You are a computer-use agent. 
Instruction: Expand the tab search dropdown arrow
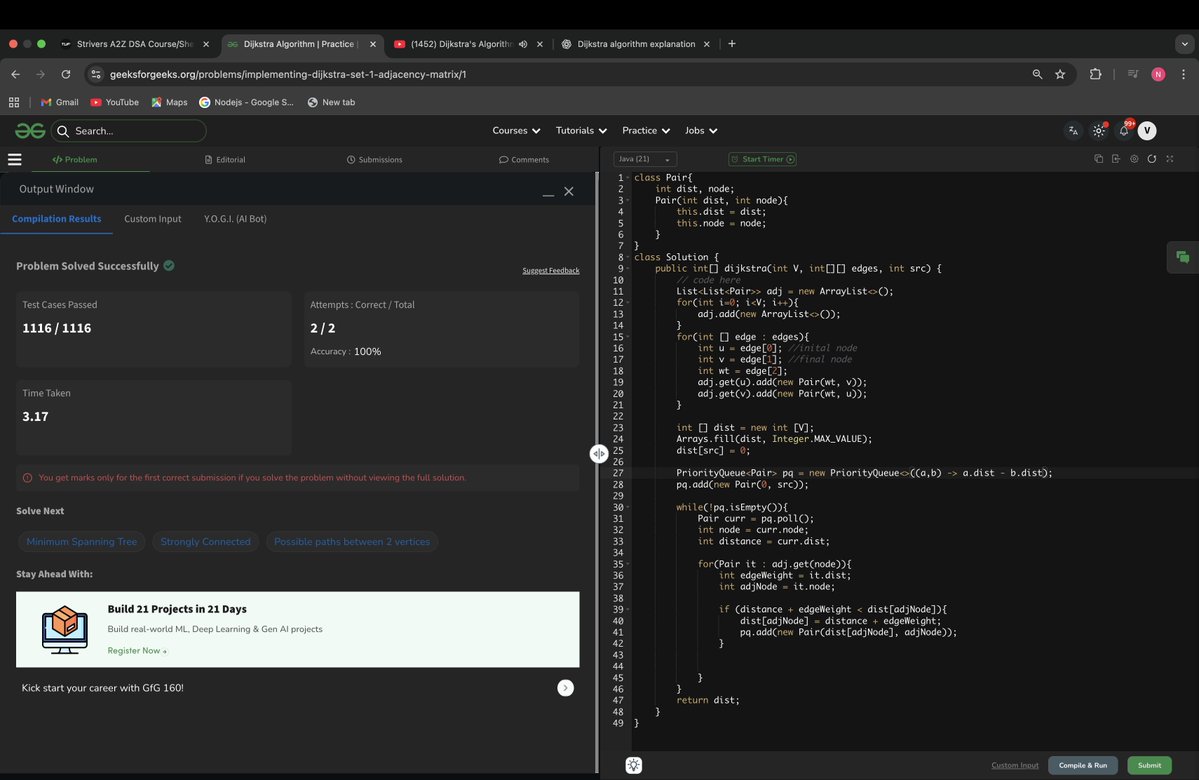click(x=1184, y=44)
